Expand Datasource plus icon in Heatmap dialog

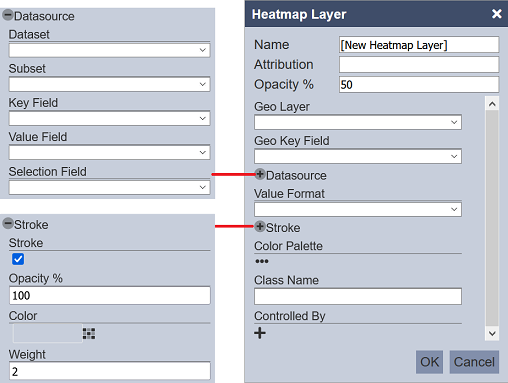point(260,174)
